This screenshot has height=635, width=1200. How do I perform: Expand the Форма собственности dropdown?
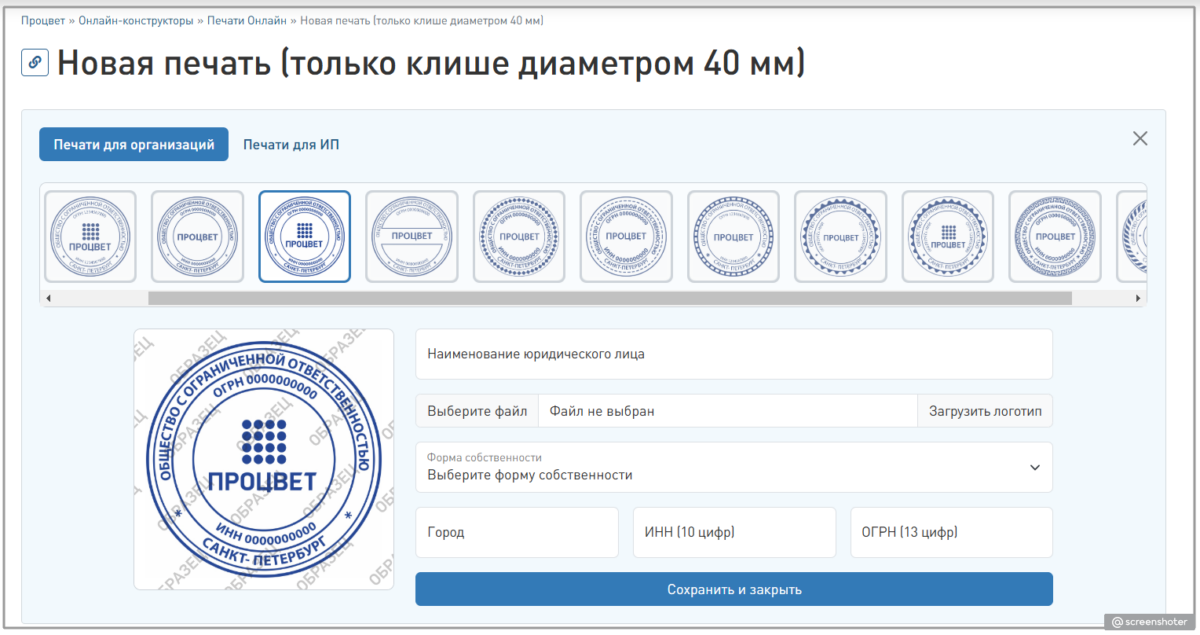(x=733, y=467)
